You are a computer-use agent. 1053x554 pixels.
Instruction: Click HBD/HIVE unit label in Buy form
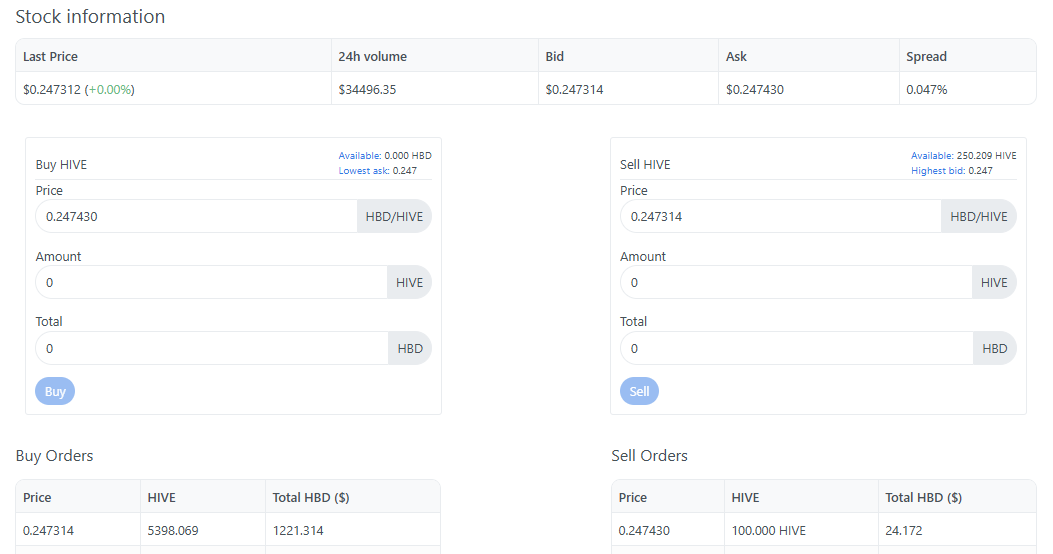[394, 216]
